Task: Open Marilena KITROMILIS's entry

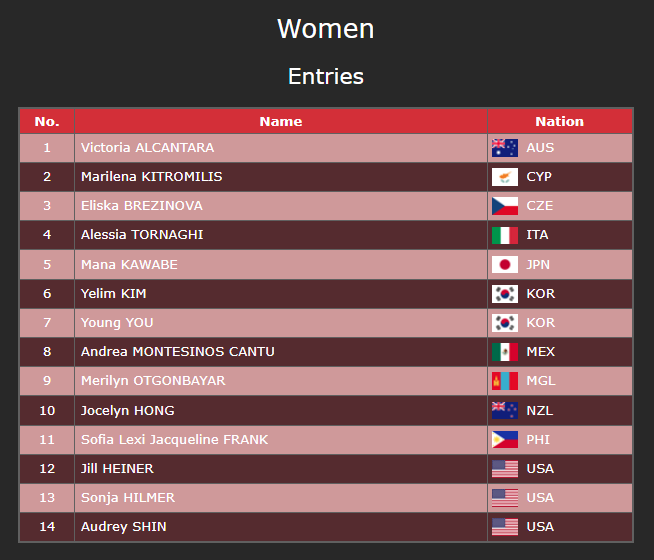Action: point(151,177)
